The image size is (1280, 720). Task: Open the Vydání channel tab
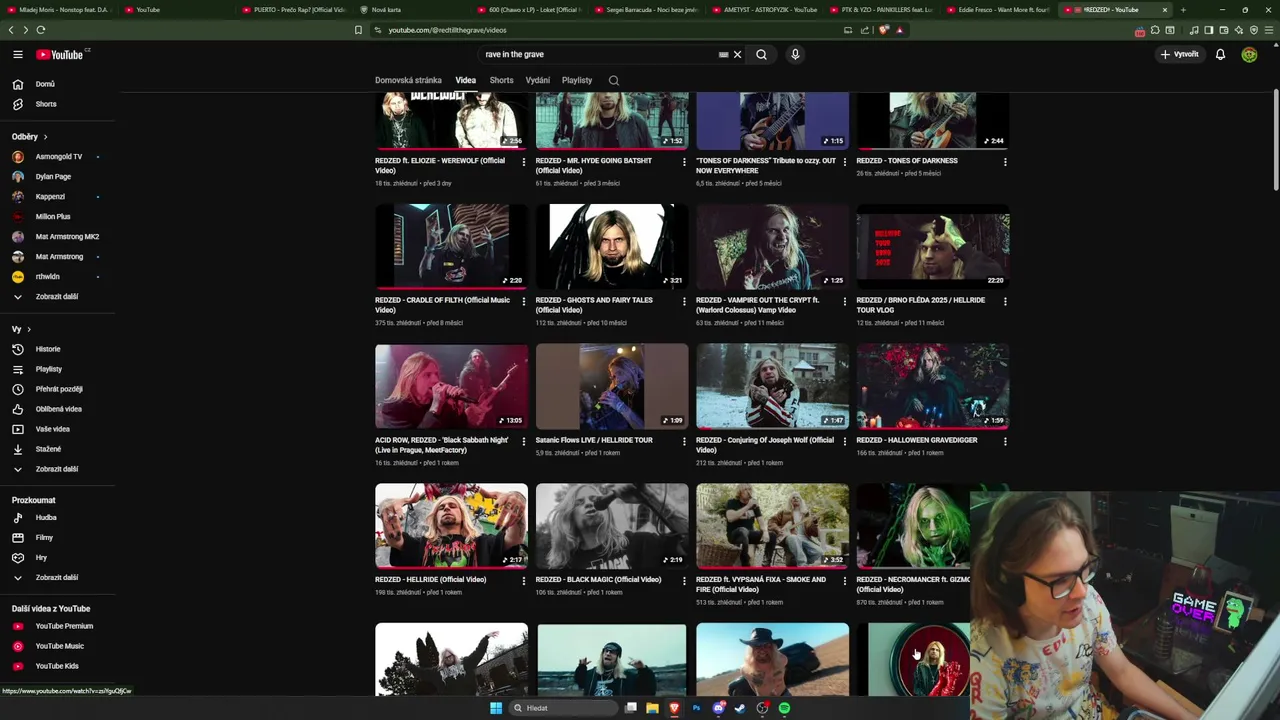click(538, 80)
